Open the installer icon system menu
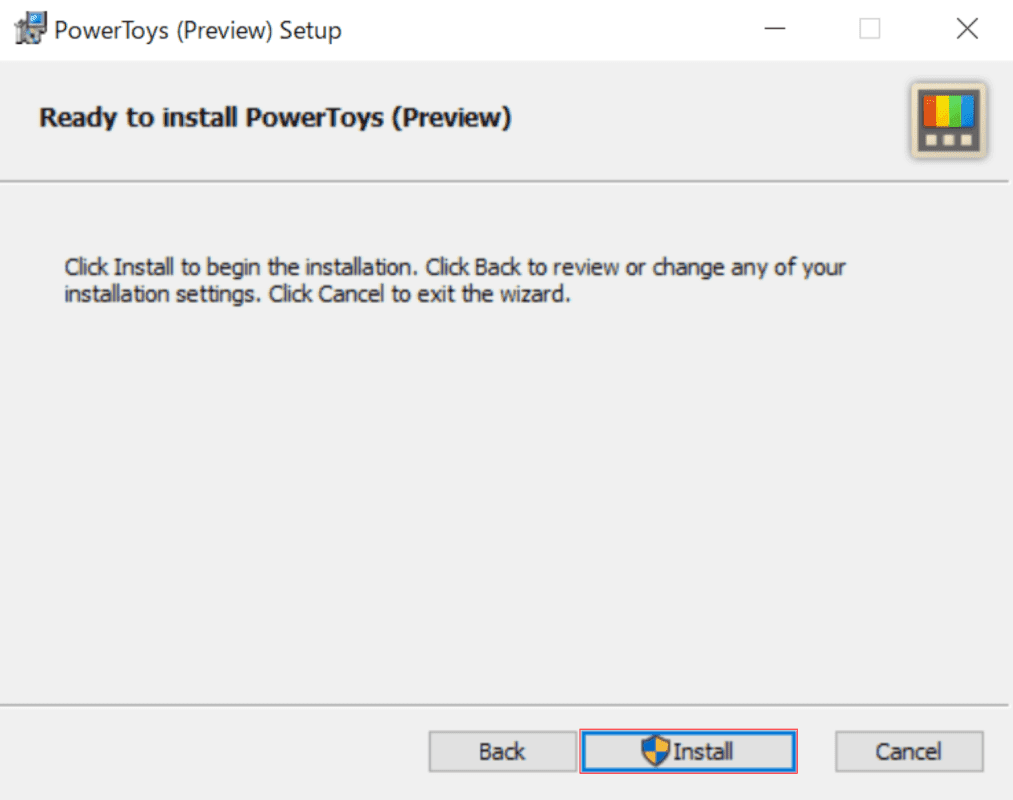This screenshot has width=1013, height=800. (x=30, y=29)
